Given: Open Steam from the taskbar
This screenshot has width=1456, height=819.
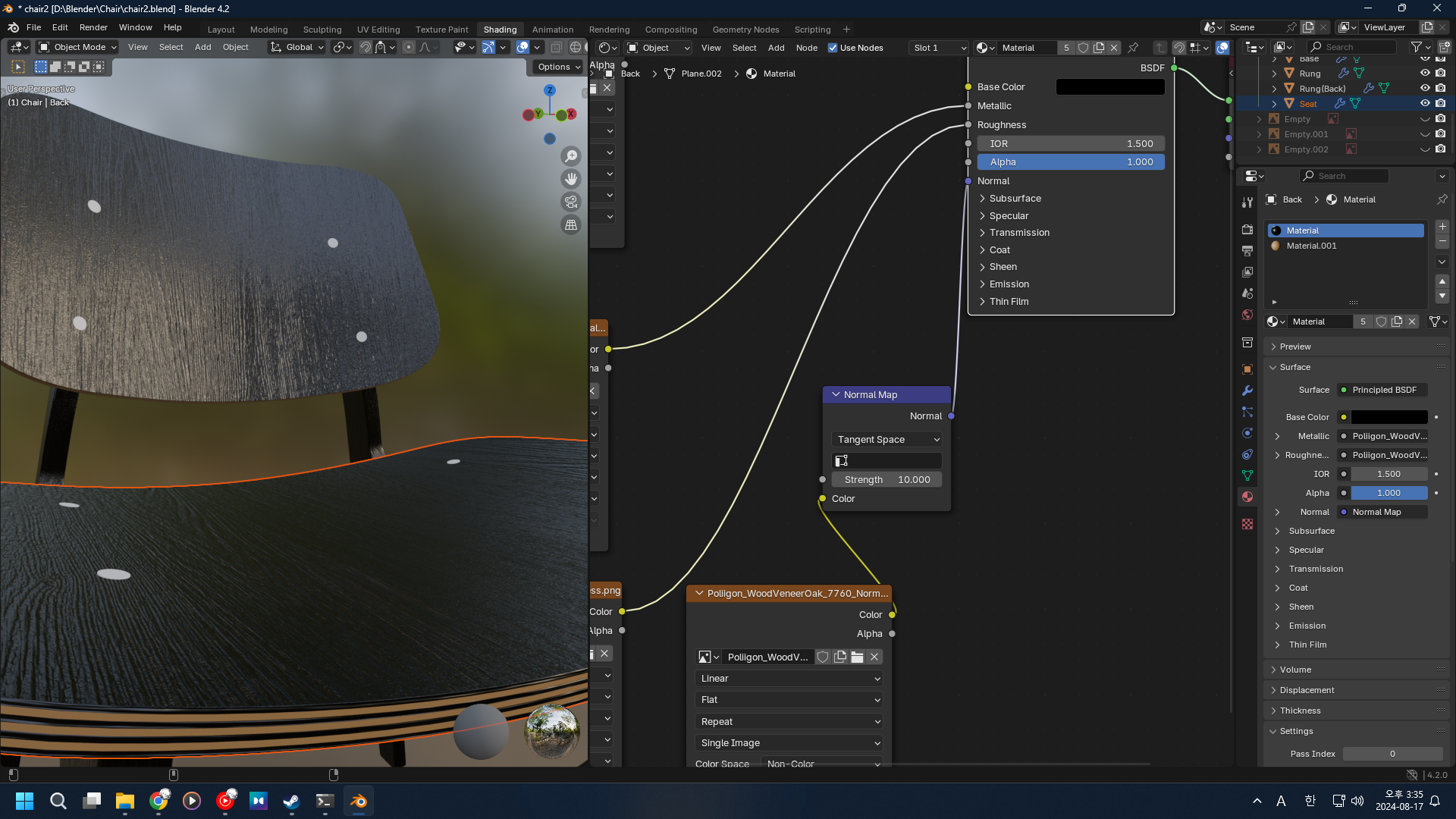Looking at the screenshot, I should pyautogui.click(x=291, y=801).
